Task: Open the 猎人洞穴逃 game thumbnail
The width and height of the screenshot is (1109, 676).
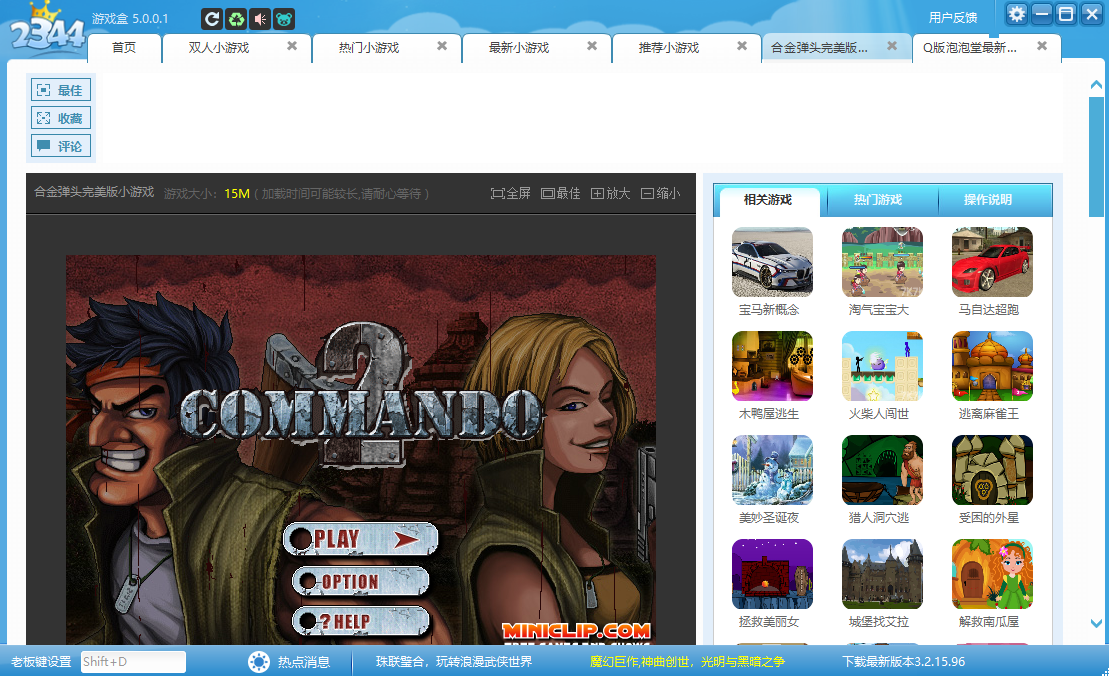Action: [x=882, y=470]
